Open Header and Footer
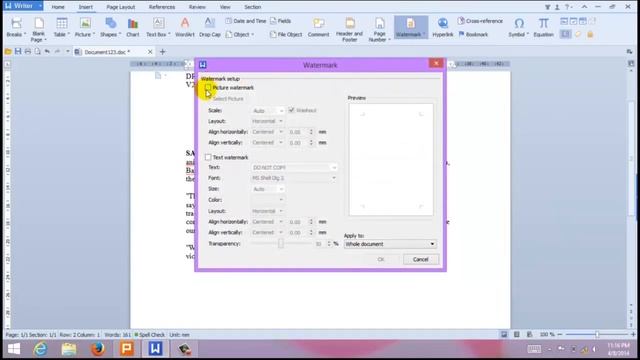The width and height of the screenshot is (640, 360). (349, 29)
